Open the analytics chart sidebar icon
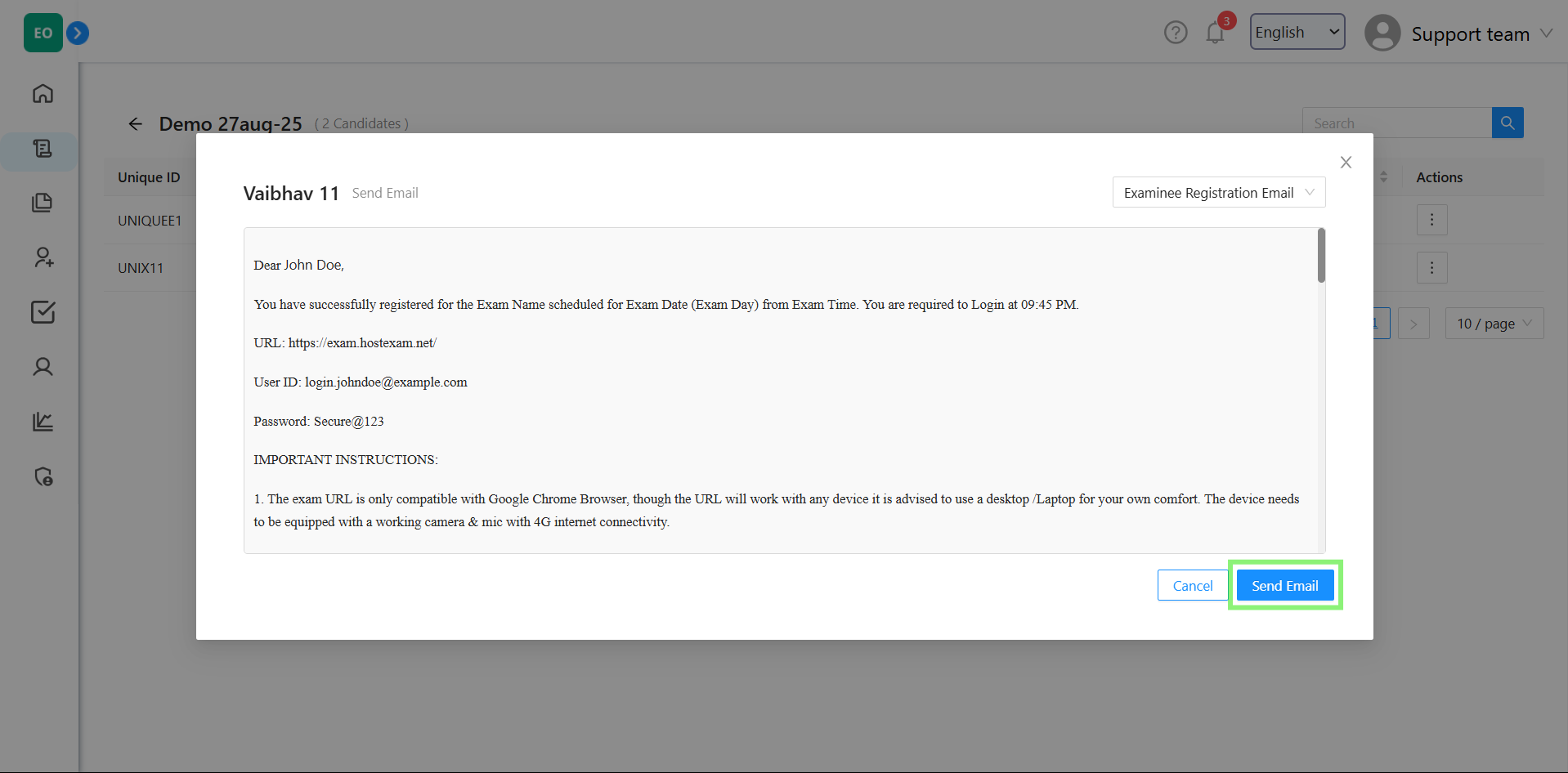1568x773 pixels. tap(43, 422)
